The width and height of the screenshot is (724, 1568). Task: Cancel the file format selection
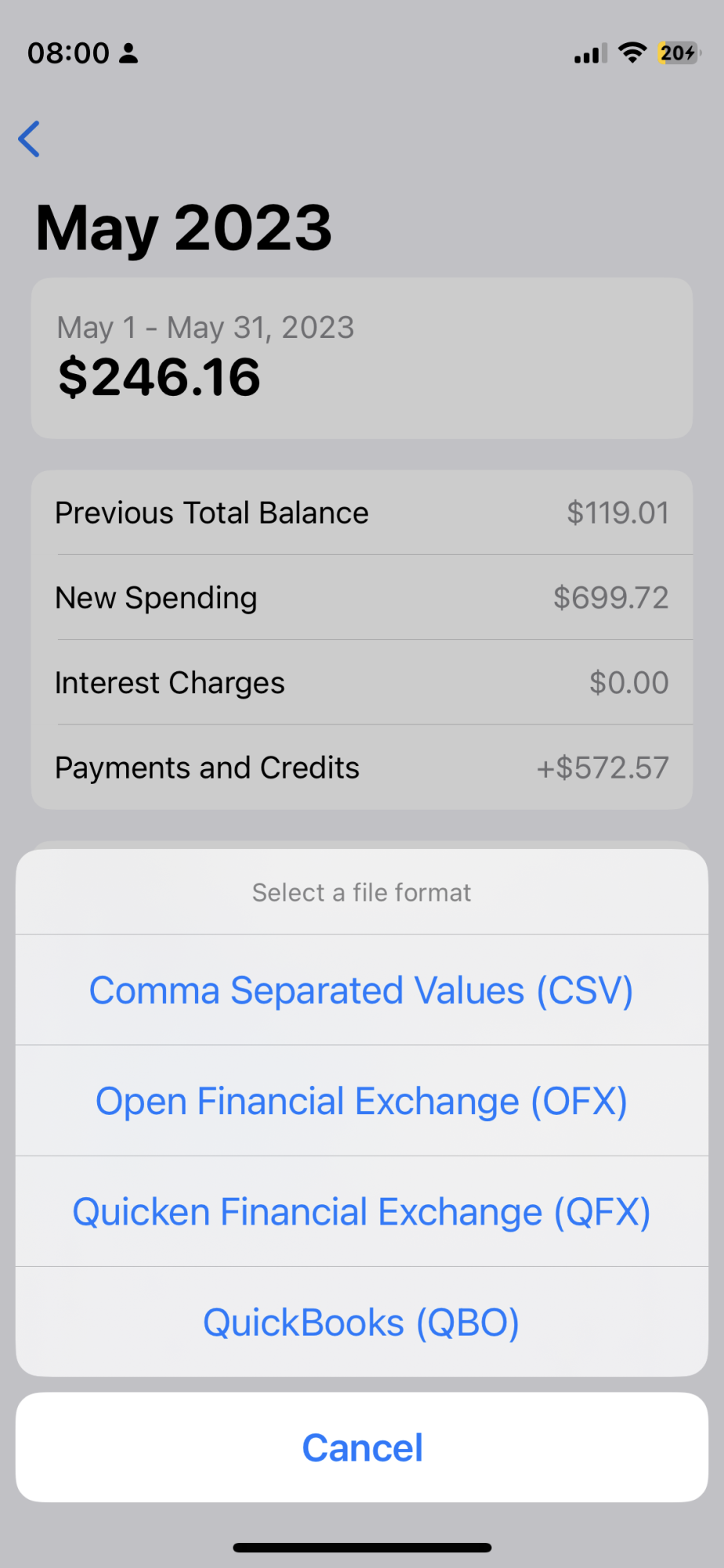point(362,1447)
